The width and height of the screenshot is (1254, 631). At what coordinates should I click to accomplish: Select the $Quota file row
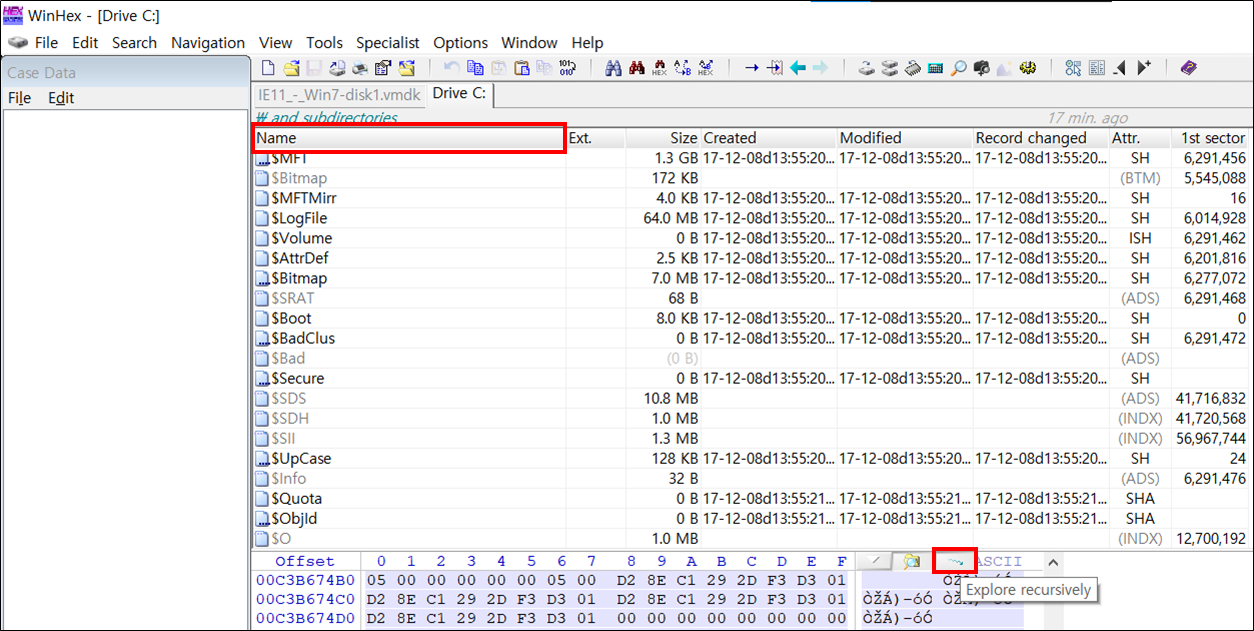click(751, 498)
